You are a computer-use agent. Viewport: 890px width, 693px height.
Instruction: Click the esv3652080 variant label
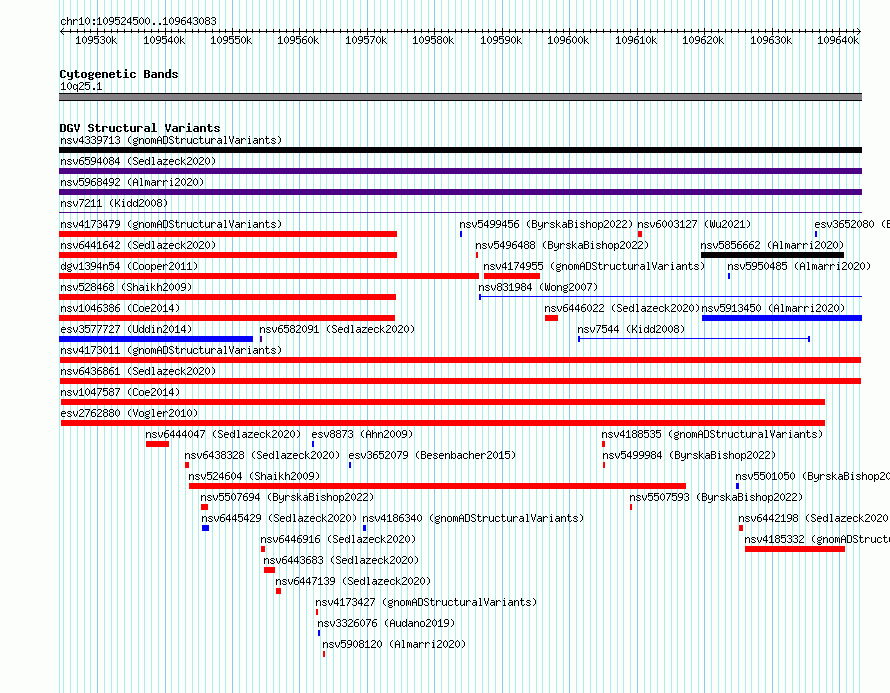[x=852, y=224]
